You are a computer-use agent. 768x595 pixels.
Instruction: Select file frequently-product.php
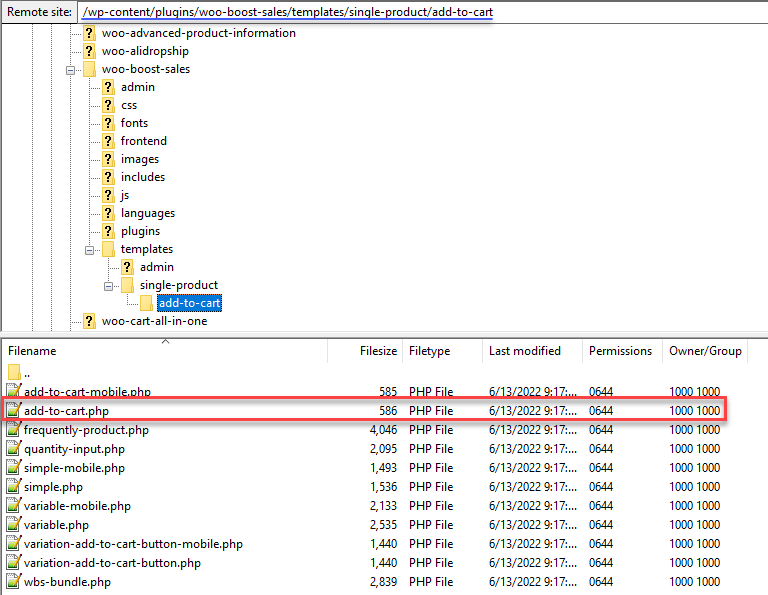[86, 430]
